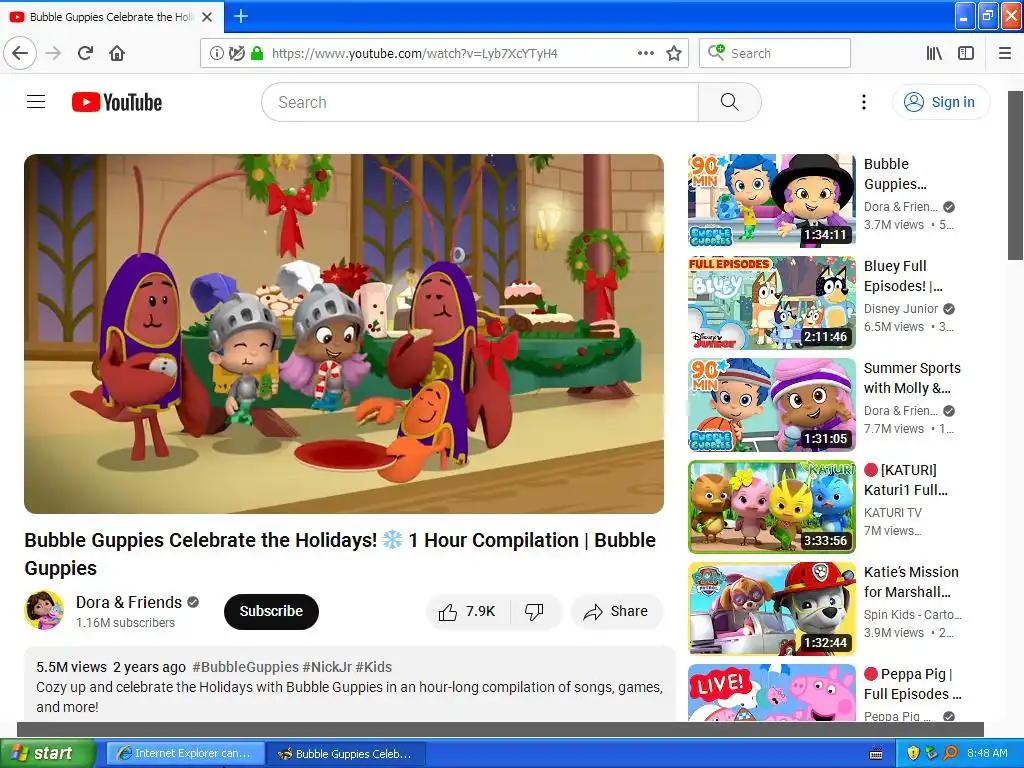Click the Spin Kids - Carto... channel name
This screenshot has width=1024, height=768.
pyautogui.click(x=912, y=615)
